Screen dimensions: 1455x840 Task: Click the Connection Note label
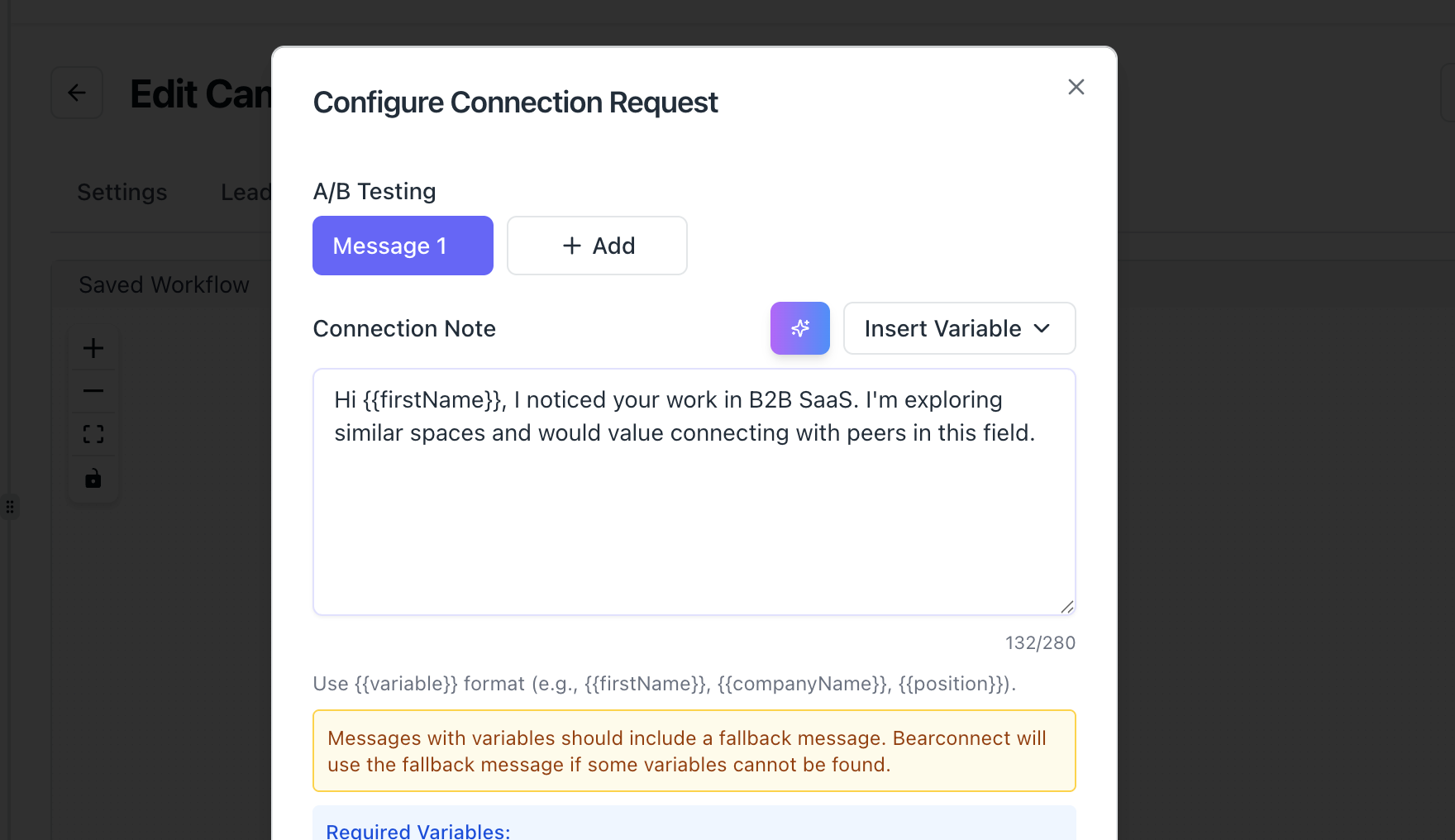pyautogui.click(x=404, y=328)
